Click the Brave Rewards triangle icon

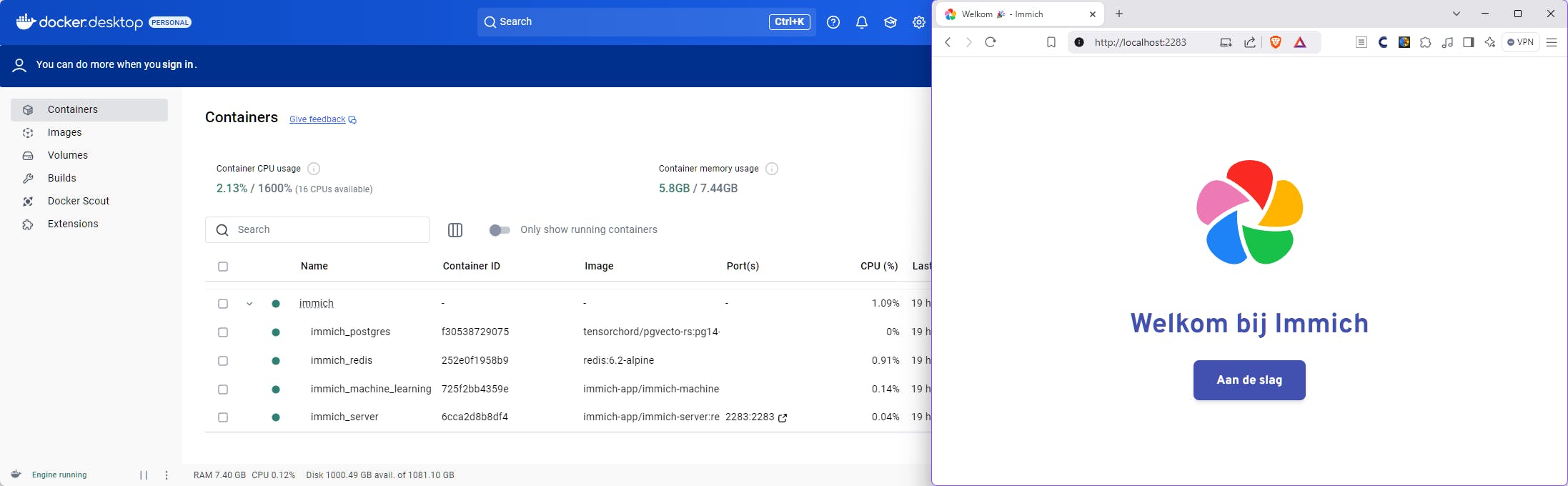[x=1300, y=43]
